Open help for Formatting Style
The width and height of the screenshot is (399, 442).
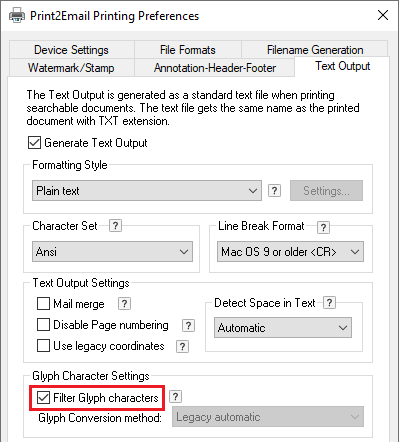[x=274, y=191]
